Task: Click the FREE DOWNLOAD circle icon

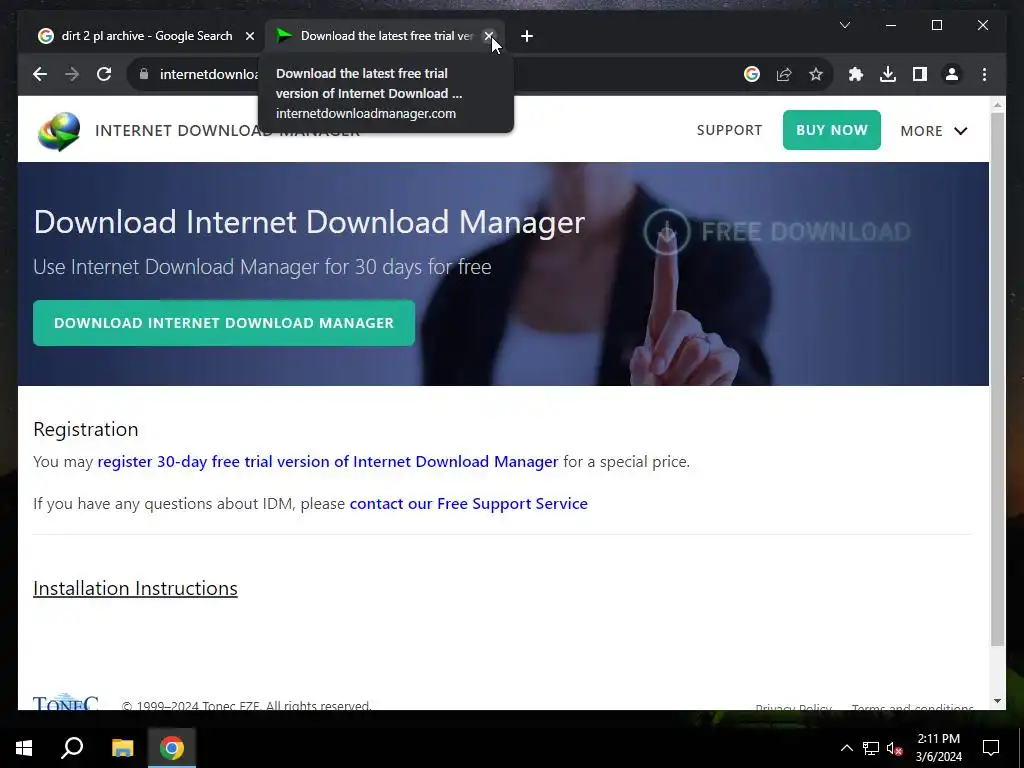Action: [666, 232]
